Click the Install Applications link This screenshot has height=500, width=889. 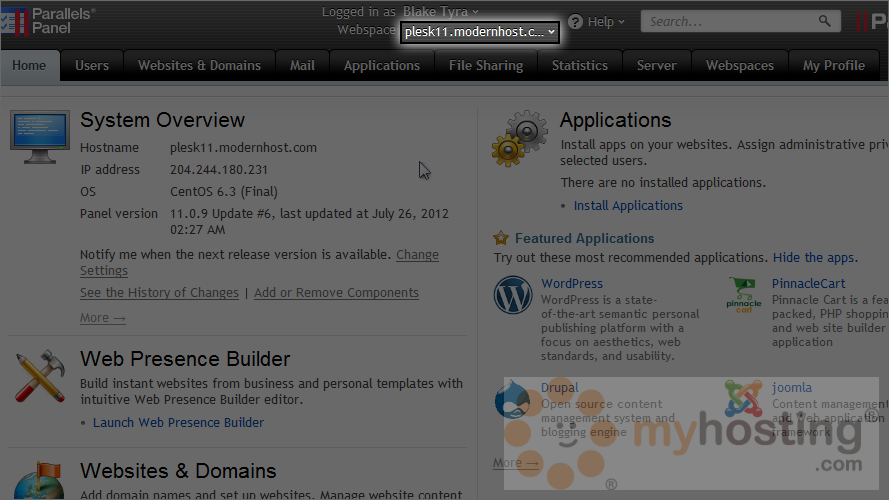pyautogui.click(x=628, y=205)
